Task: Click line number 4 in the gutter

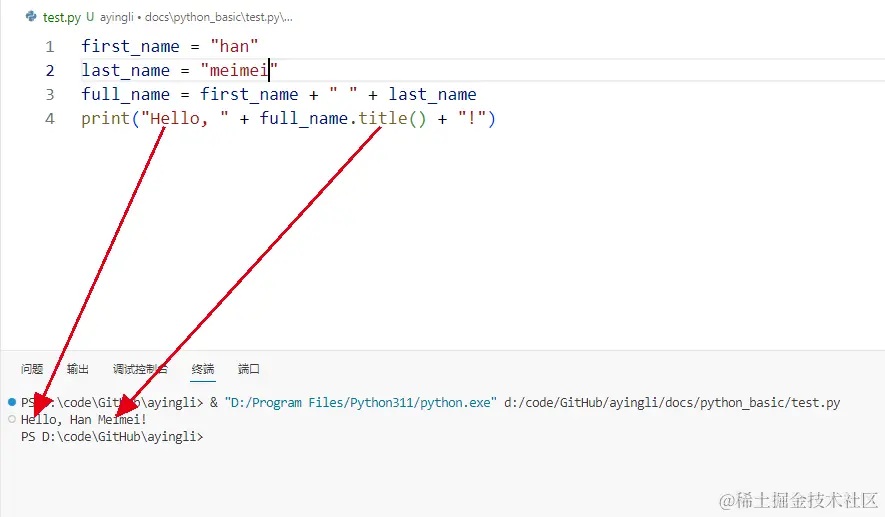Action: [x=50, y=119]
